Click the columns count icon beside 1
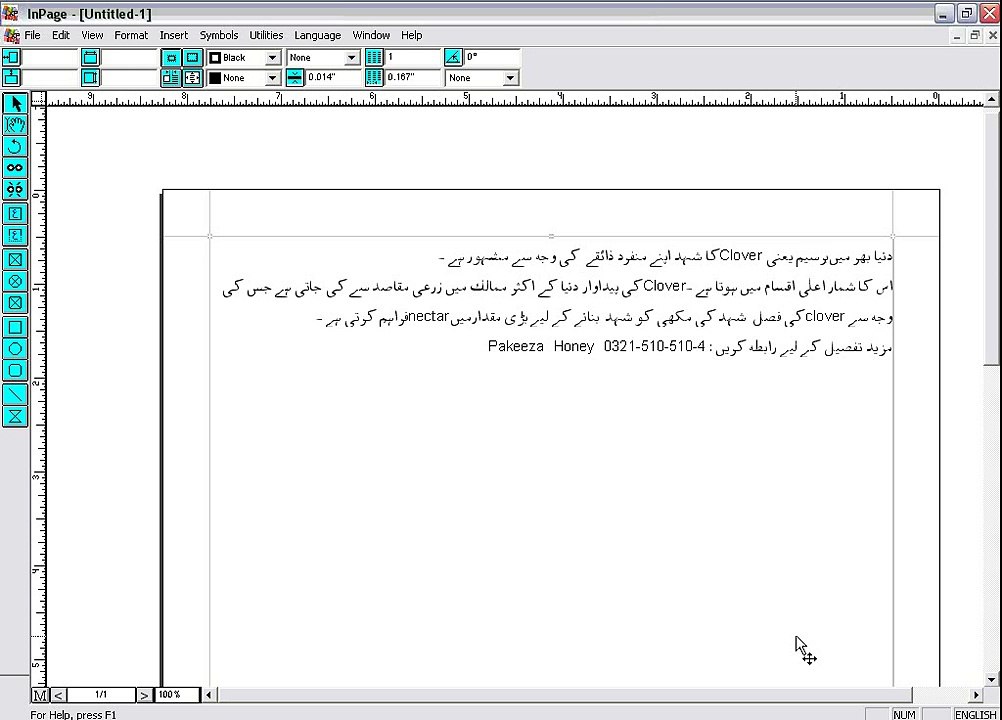Image resolution: width=1002 pixels, height=720 pixels. 374,57
